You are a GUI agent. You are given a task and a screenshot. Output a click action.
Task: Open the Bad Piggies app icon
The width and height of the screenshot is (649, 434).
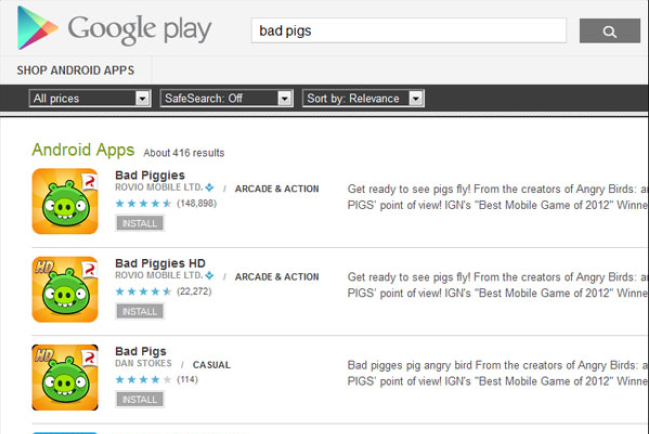pos(65,201)
